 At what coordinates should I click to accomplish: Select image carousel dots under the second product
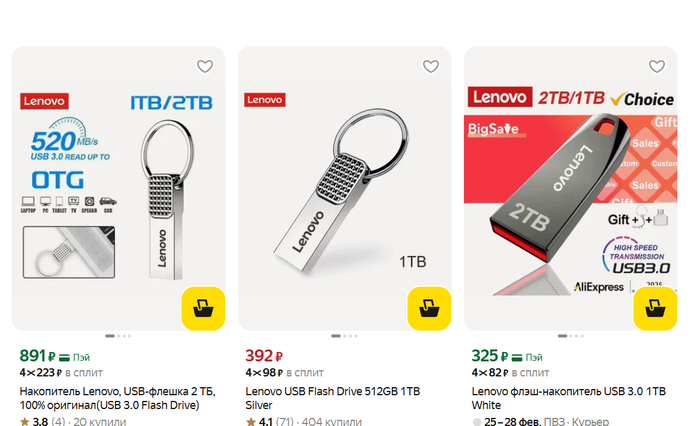point(344,336)
